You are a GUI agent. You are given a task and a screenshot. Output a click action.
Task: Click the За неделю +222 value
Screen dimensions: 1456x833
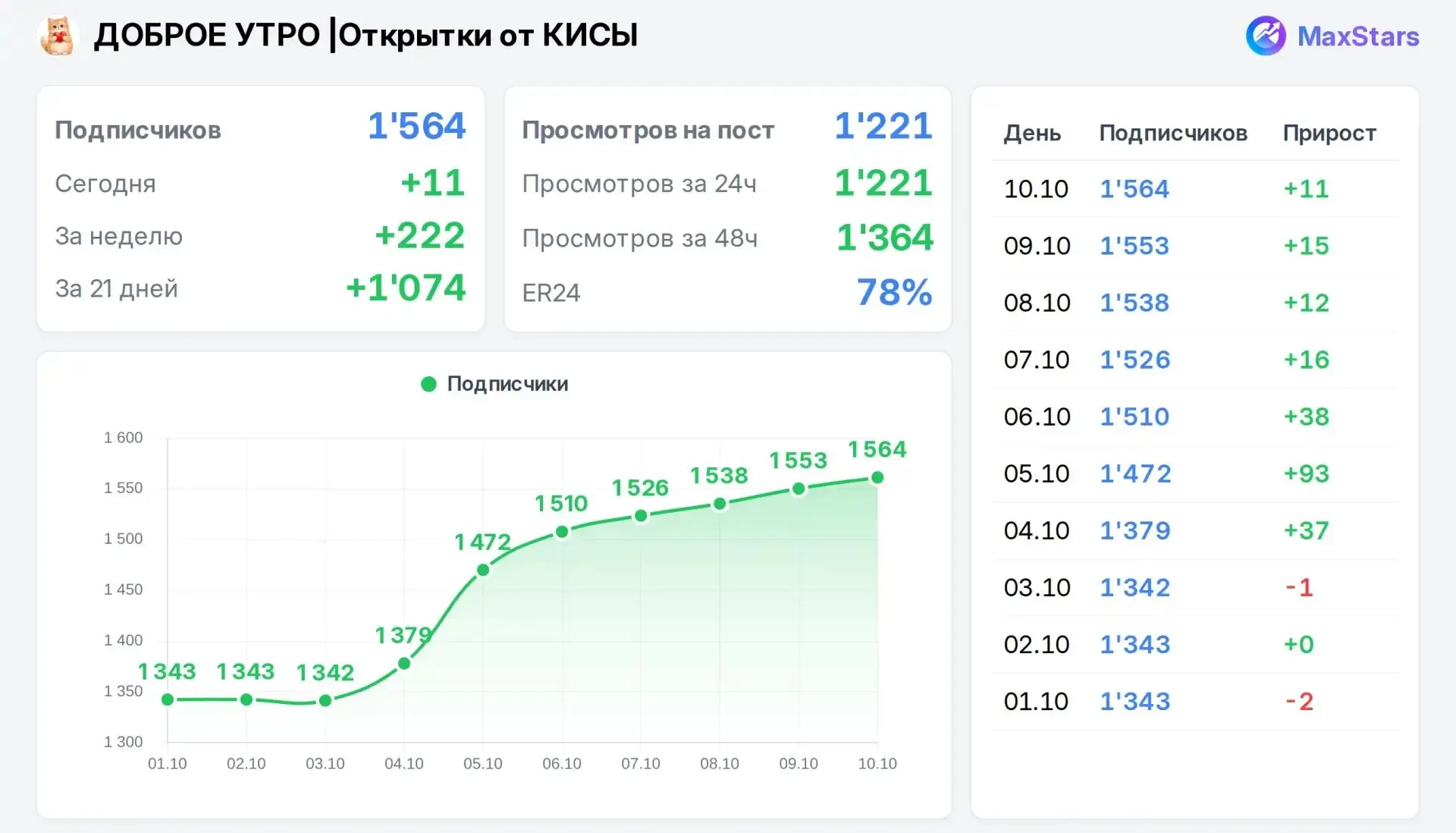[x=419, y=235]
